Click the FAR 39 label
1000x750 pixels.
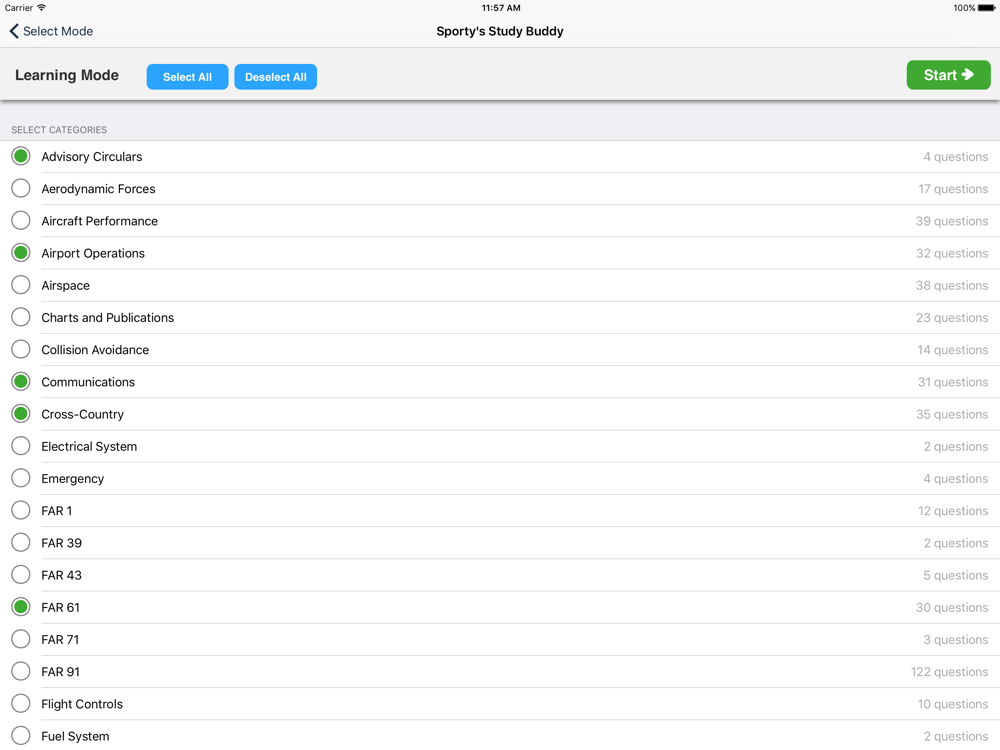(x=62, y=543)
